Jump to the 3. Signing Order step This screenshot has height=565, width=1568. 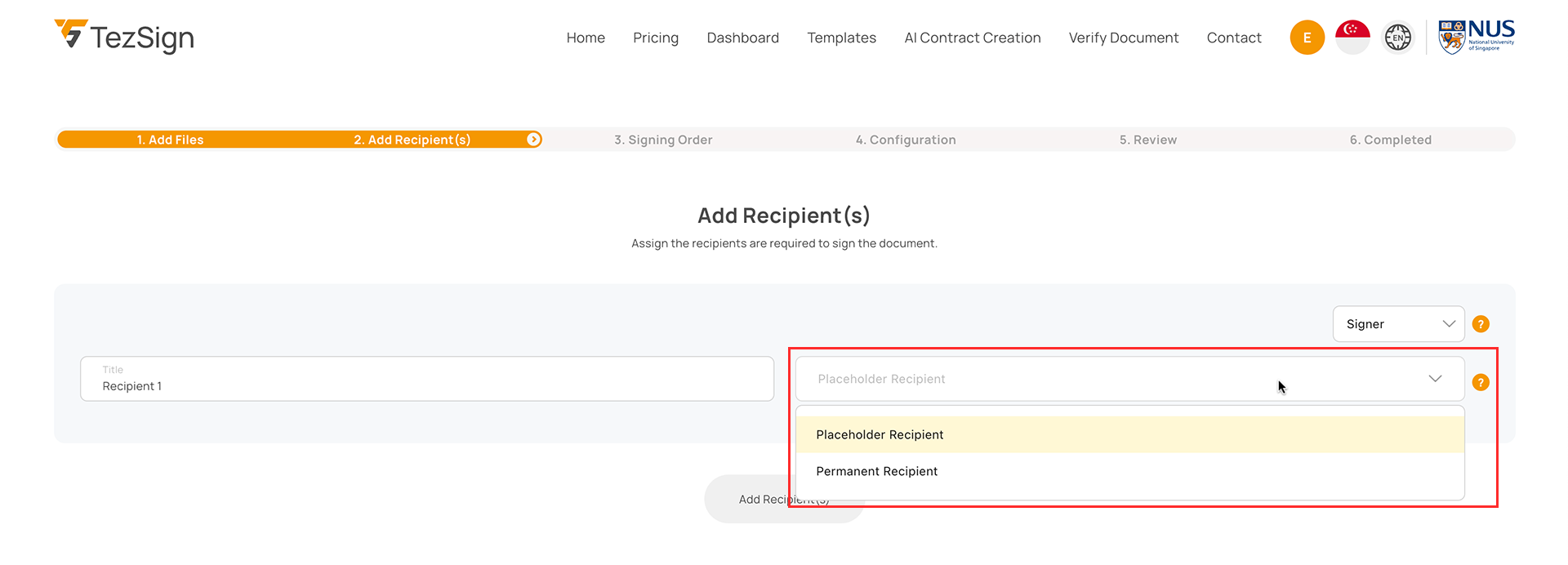point(663,140)
